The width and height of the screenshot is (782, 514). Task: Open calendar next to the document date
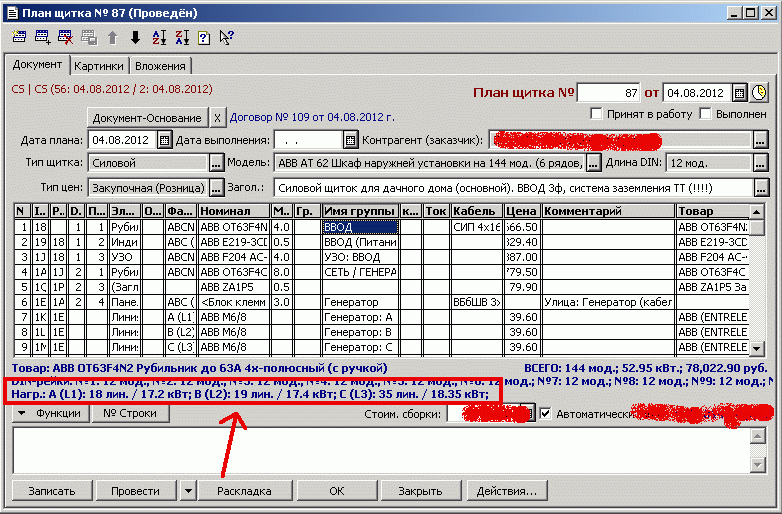pyautogui.click(x=740, y=93)
